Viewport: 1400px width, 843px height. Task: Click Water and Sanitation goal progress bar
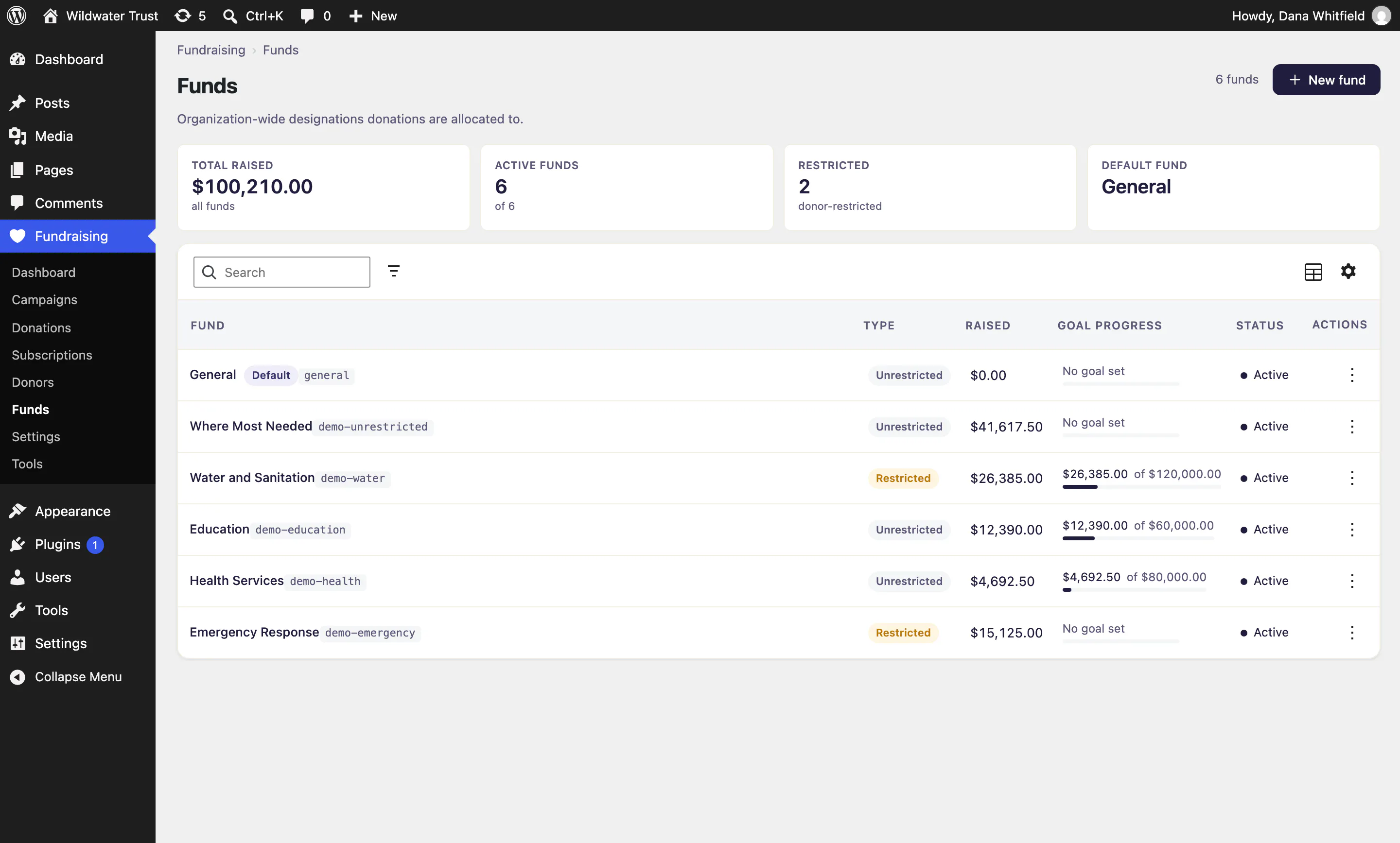[x=1141, y=487]
